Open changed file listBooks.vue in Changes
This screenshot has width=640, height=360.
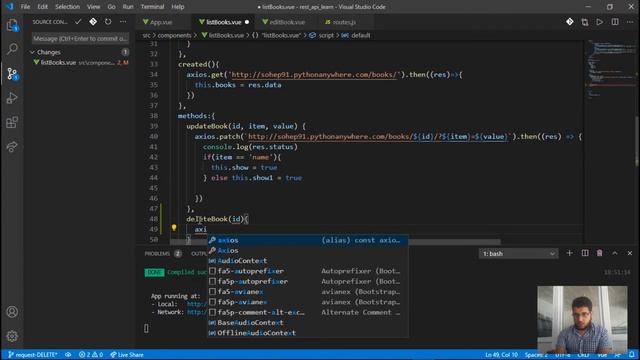pyautogui.click(x=80, y=62)
